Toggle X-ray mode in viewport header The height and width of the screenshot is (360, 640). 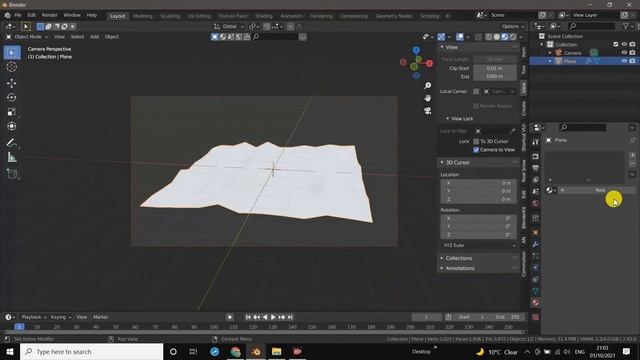478,37
